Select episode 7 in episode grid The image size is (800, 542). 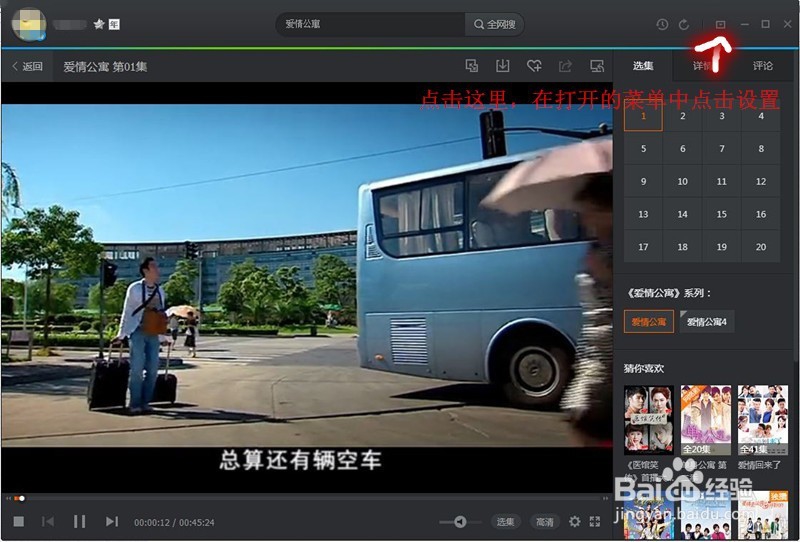(721, 149)
